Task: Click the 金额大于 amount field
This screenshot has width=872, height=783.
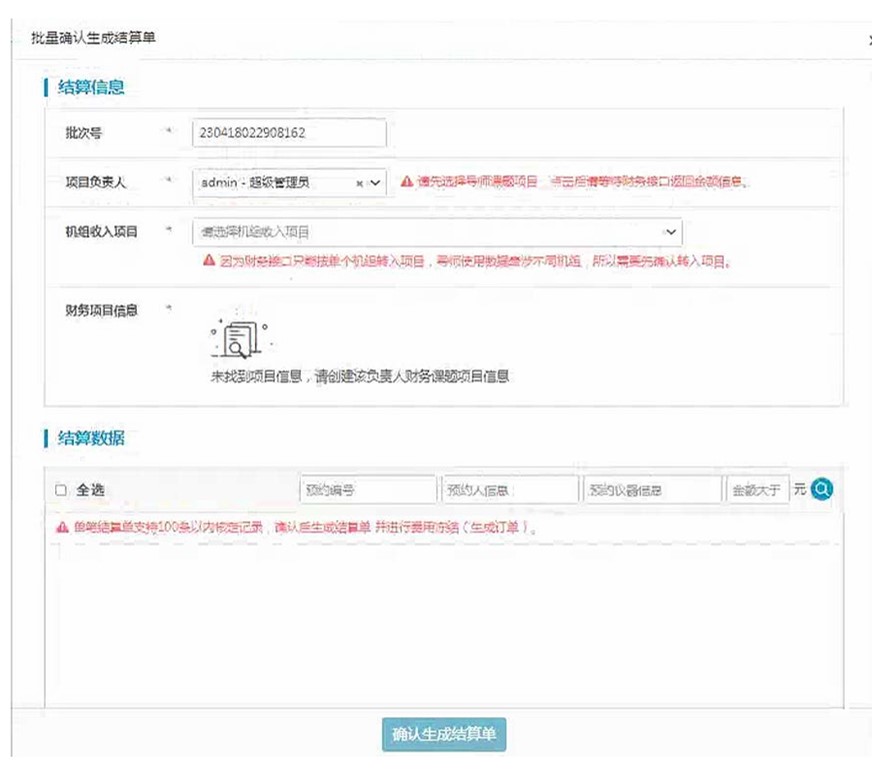Action: coord(757,490)
